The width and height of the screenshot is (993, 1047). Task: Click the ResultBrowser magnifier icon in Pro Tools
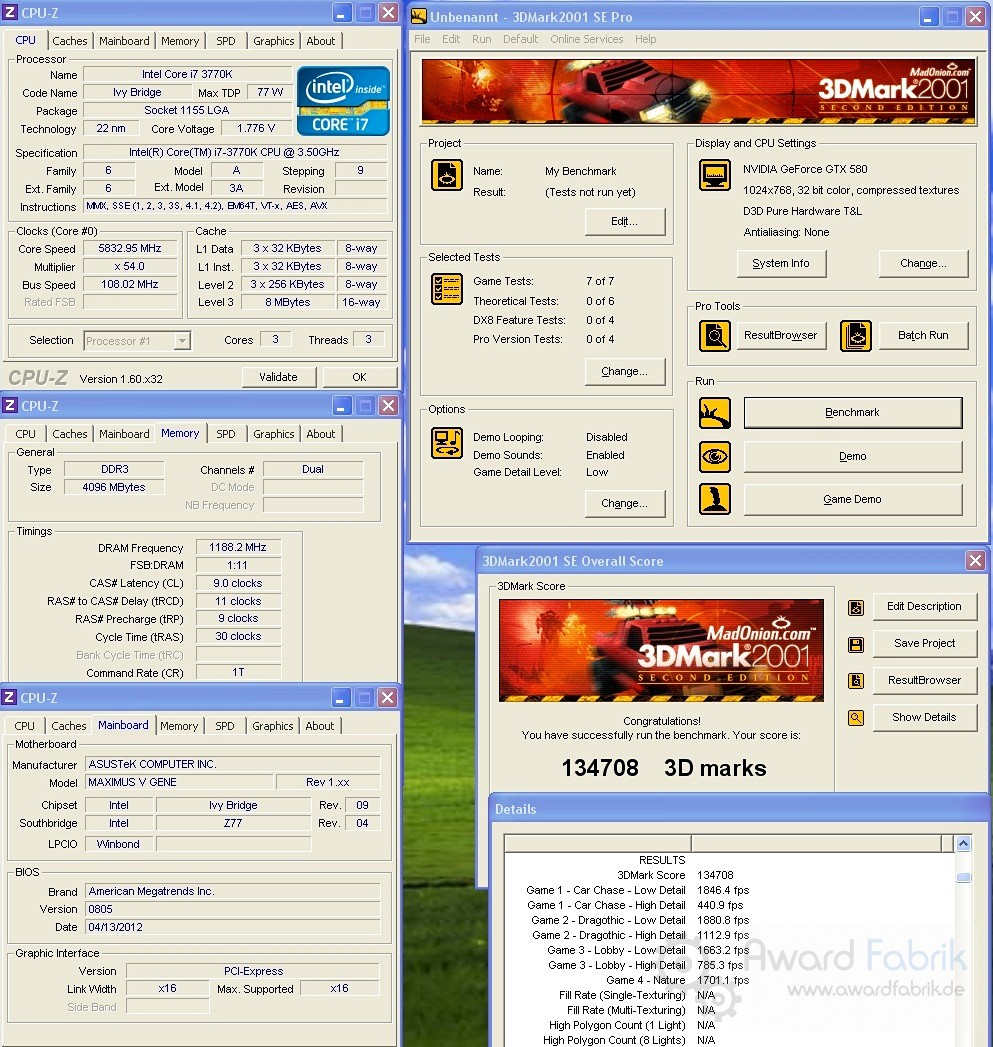[715, 335]
